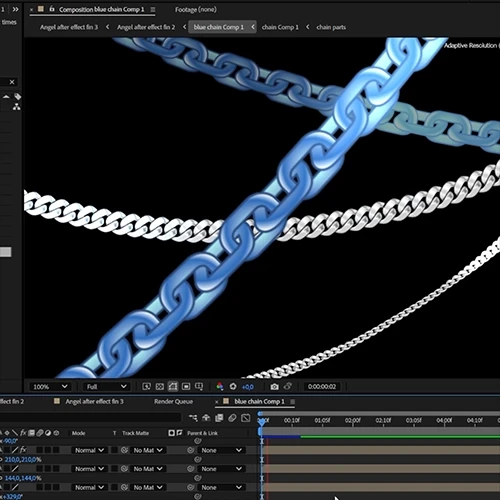Screen dimensions: 500x500
Task: Click the reset exposure icon
Action: (x=233, y=387)
